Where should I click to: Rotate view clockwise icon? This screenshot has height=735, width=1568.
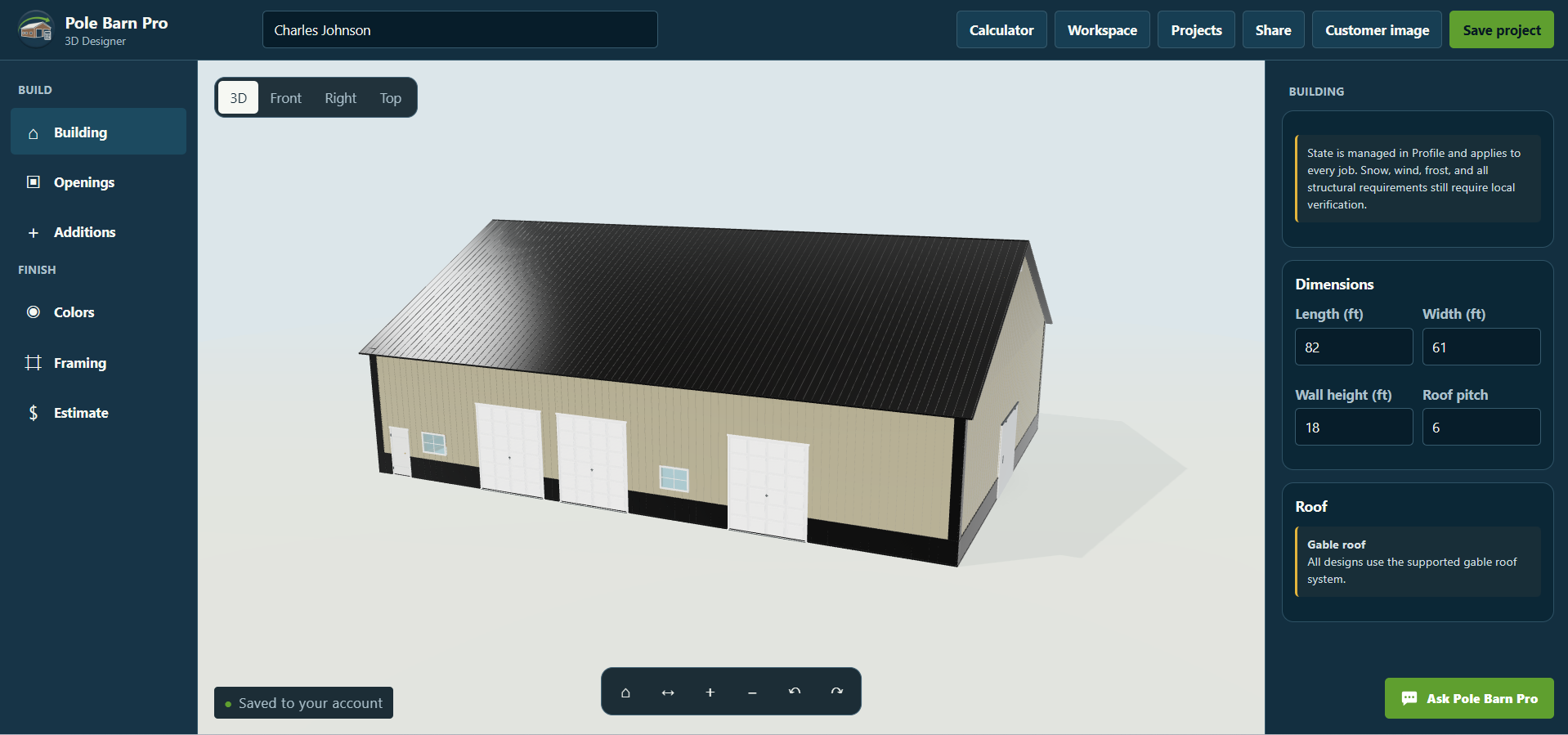(x=837, y=692)
